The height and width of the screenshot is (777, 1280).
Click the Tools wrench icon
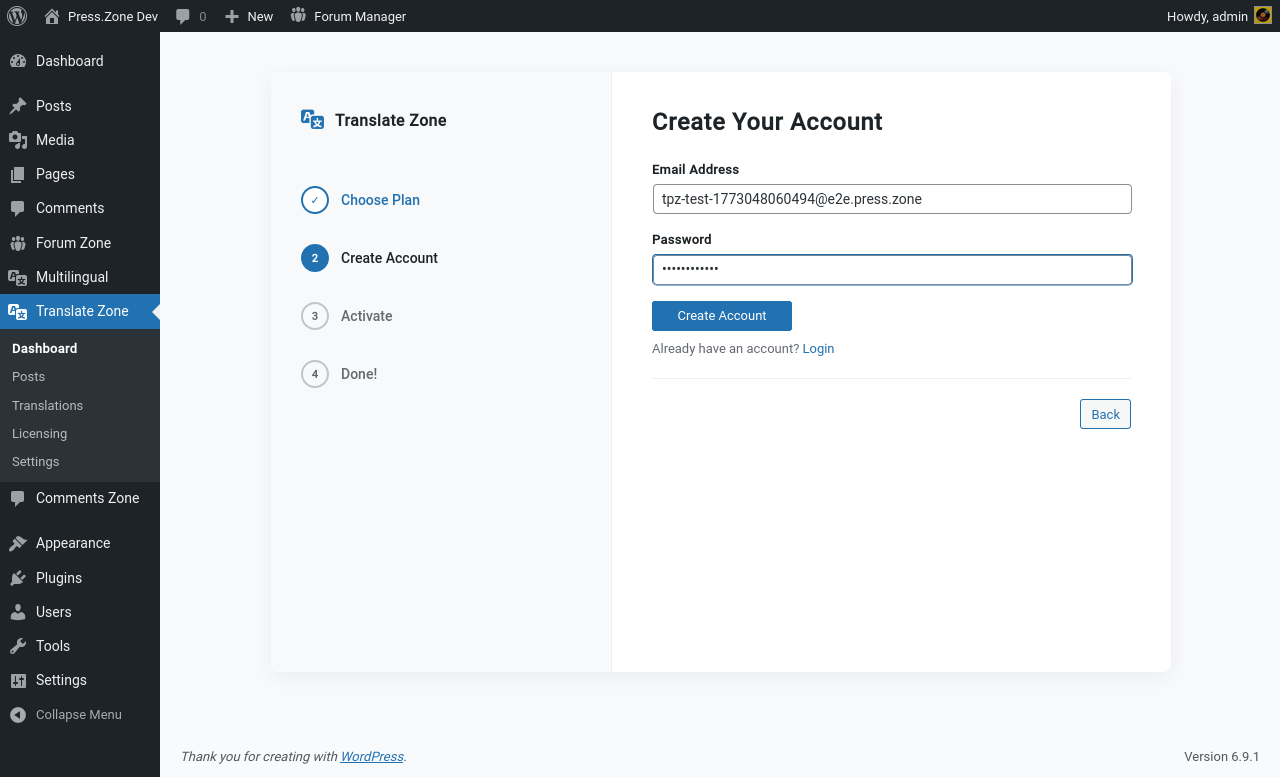tap(18, 646)
